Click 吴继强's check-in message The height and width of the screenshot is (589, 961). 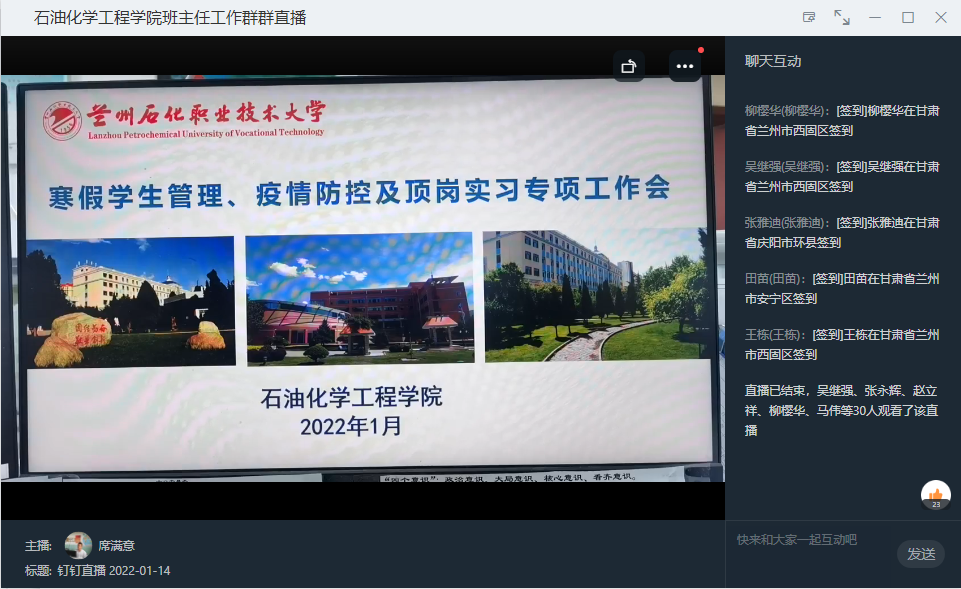[x=842, y=176]
